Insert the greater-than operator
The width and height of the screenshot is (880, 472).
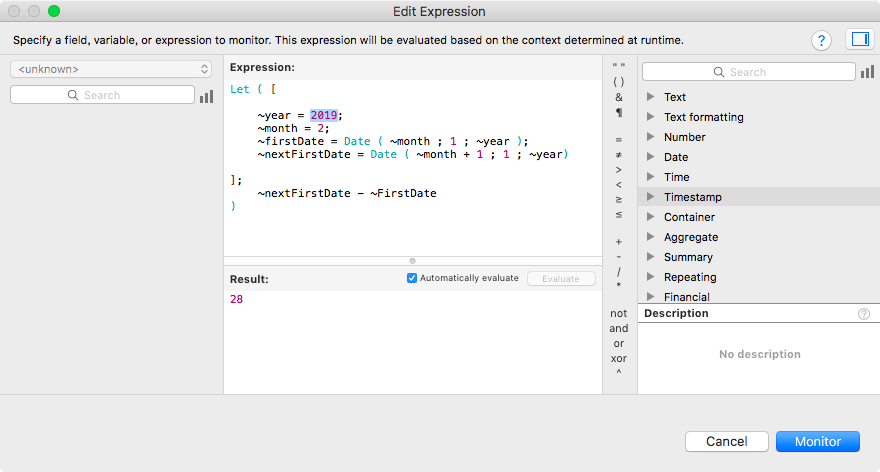tap(618, 170)
